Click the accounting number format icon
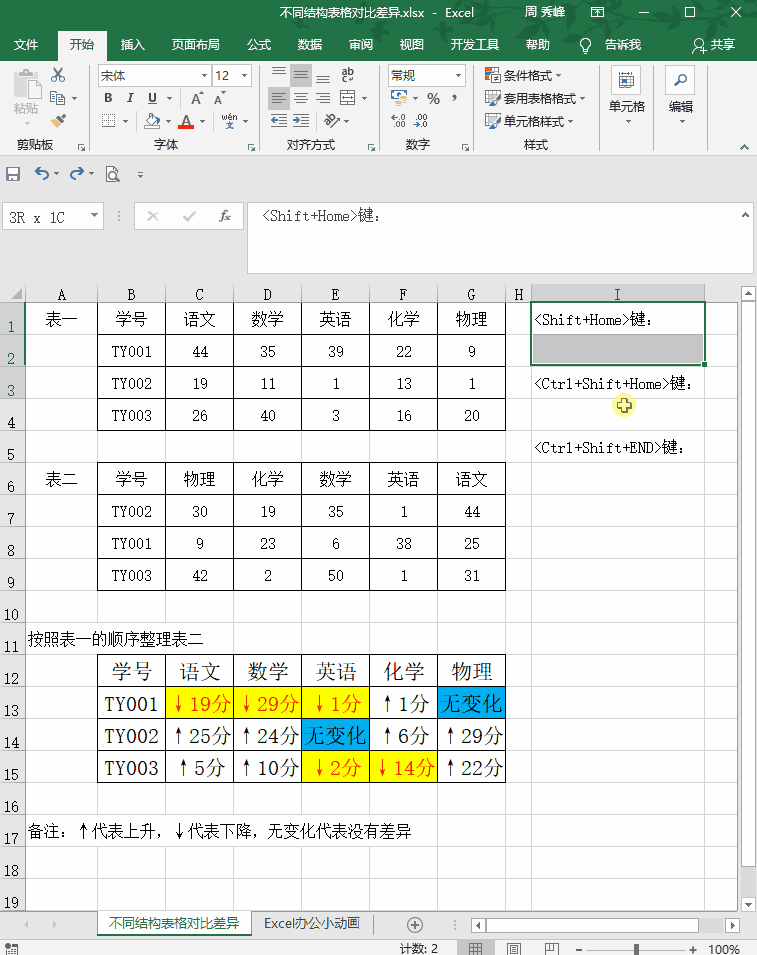The image size is (757, 955). [x=399, y=97]
